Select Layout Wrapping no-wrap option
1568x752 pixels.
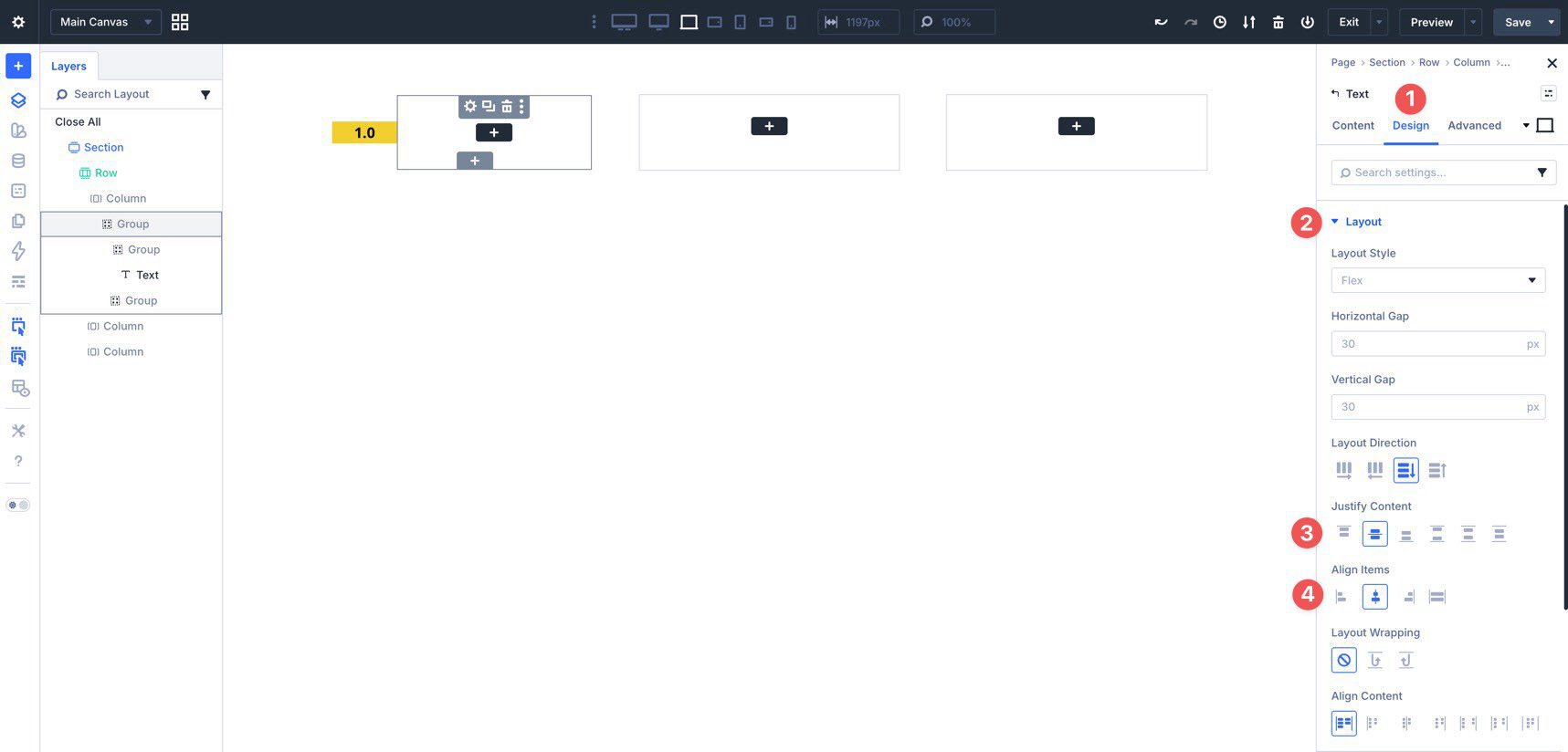coord(1343,660)
